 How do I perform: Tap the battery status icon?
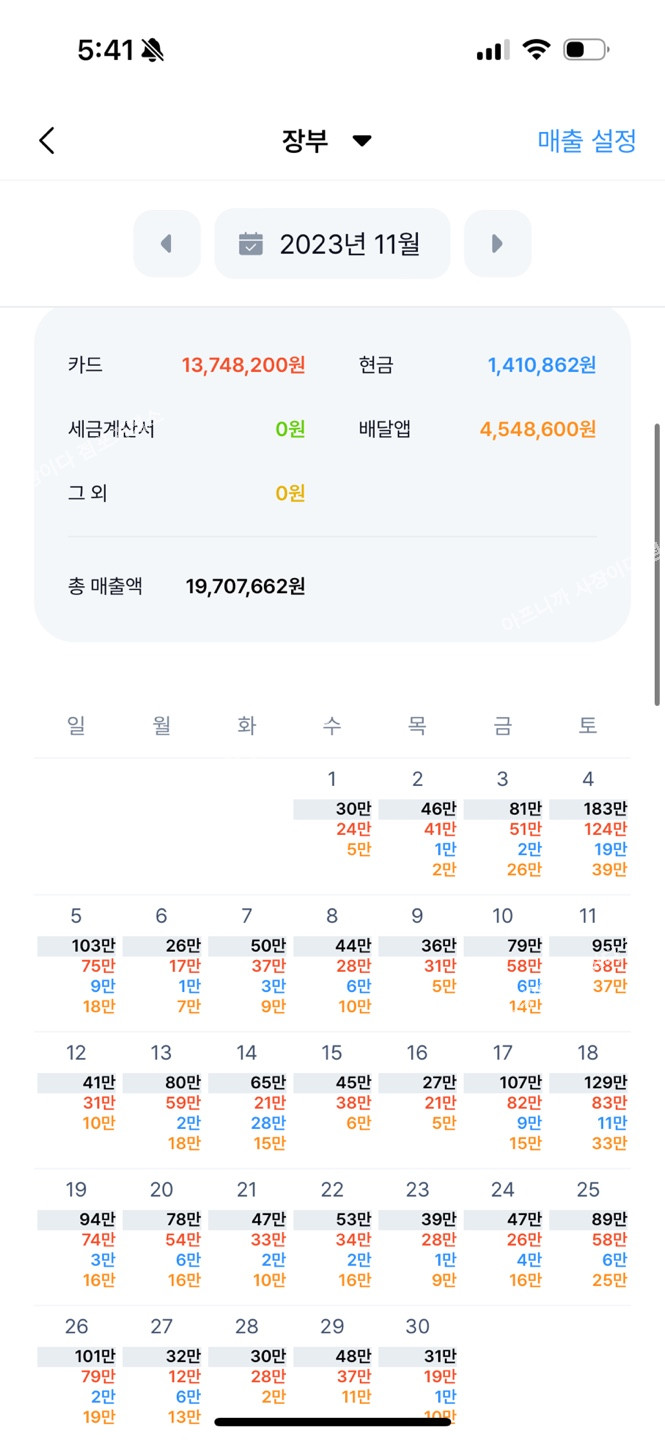coord(586,50)
